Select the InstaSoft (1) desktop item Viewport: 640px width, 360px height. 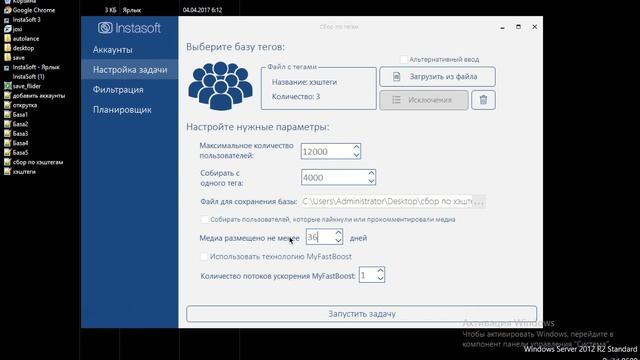28,77
